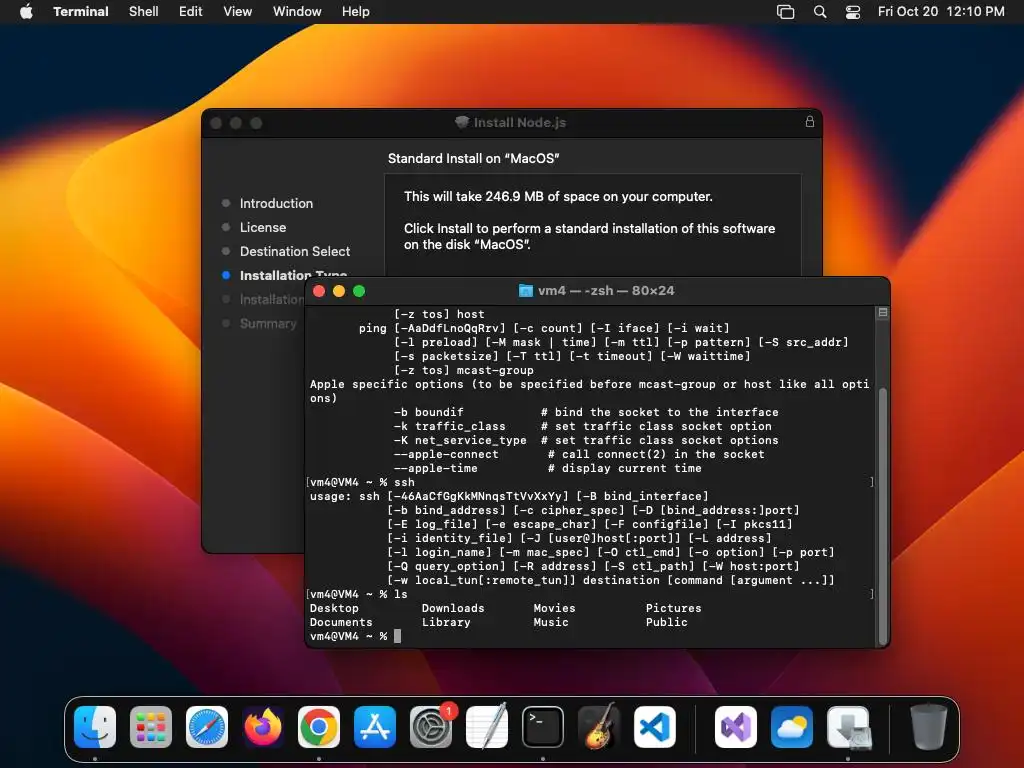The image size is (1024, 768).
Task: Click the "Documents" entry in ls output
Action: click(341, 622)
